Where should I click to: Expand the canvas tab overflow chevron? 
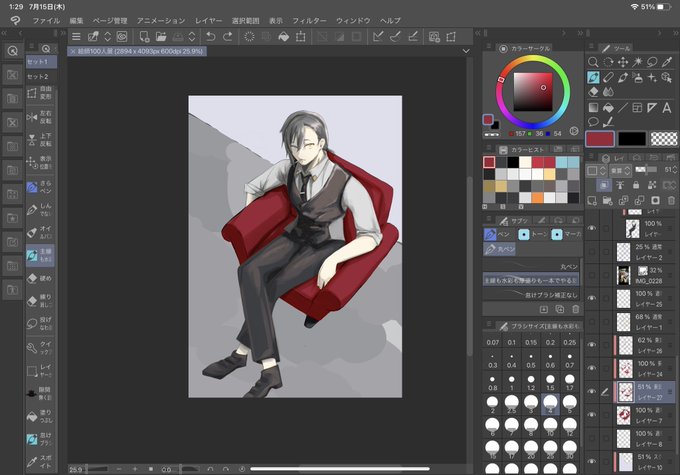tap(466, 51)
